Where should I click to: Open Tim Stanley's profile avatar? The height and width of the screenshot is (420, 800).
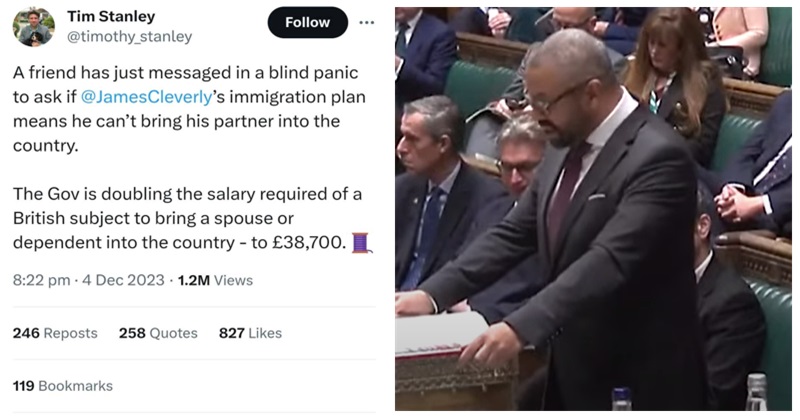[34, 27]
